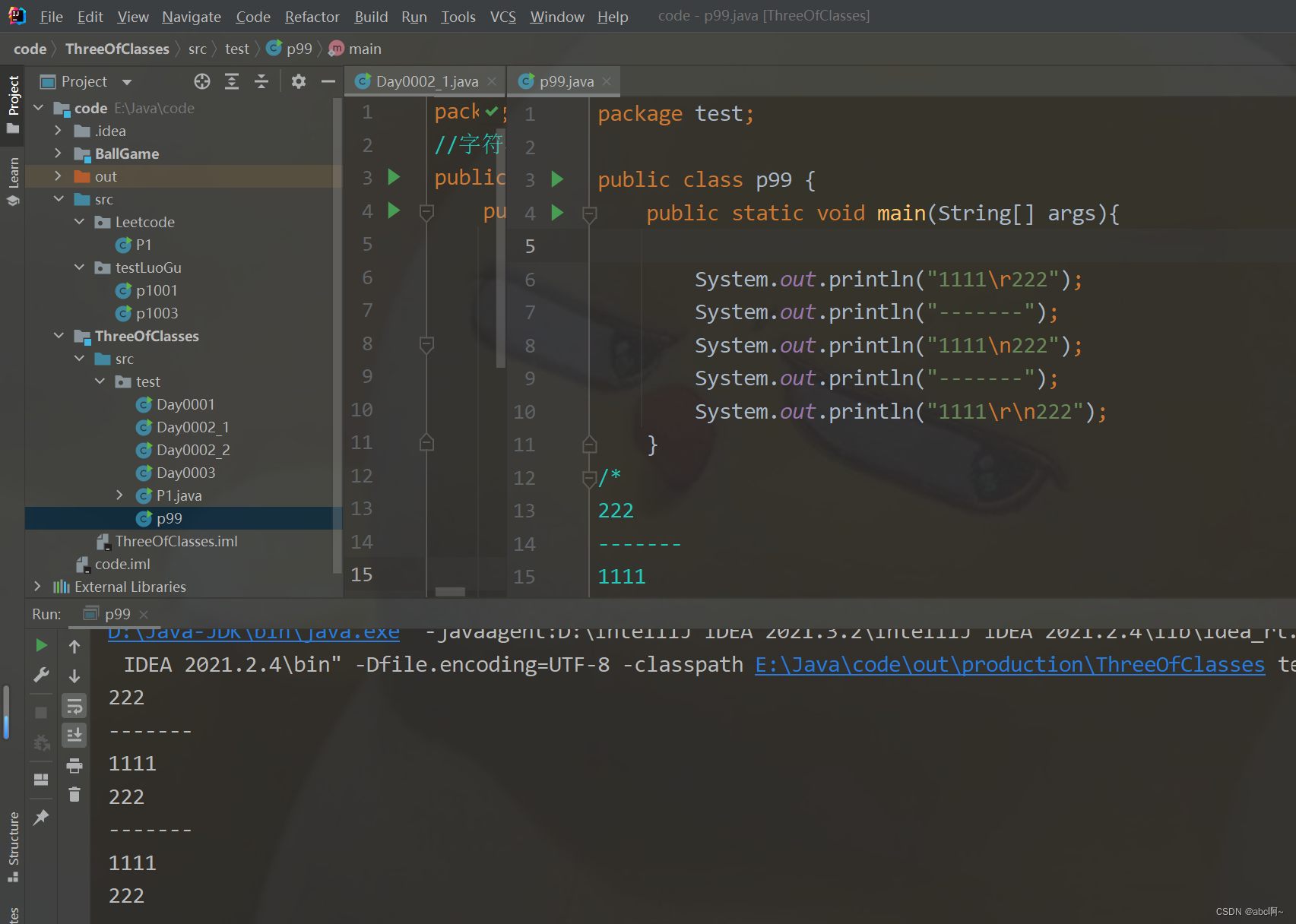This screenshot has width=1296, height=924.
Task: Collapse the code root folder
Action: [39, 108]
